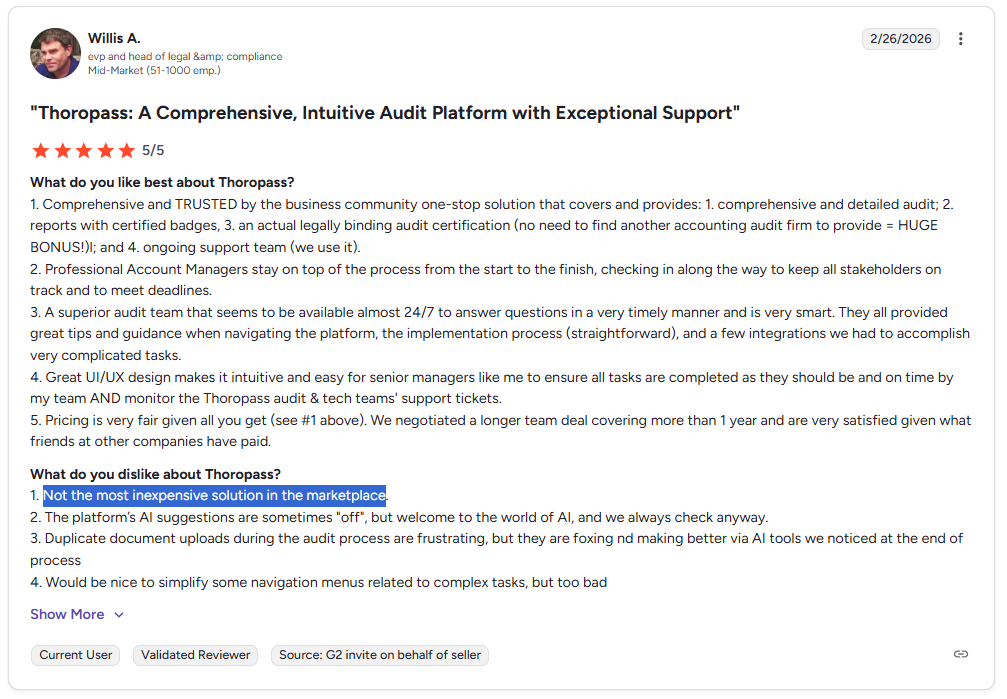The image size is (1007, 699).
Task: Click the Show More chevron arrow
Action: 119,615
